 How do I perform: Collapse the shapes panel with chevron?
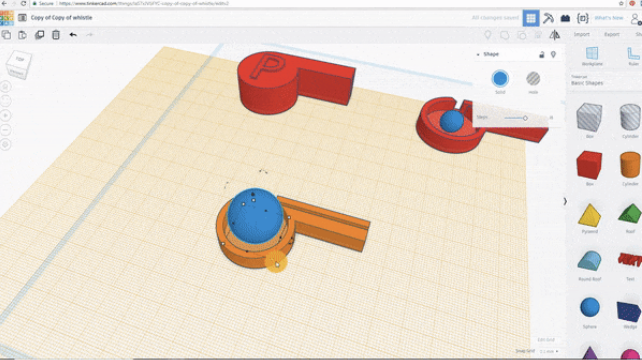point(565,201)
